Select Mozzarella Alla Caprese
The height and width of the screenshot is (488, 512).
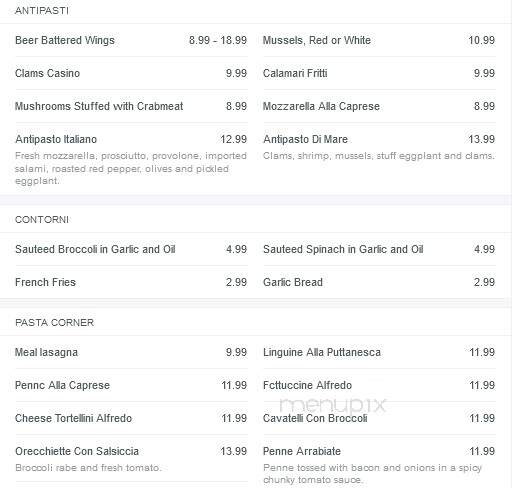coord(321,106)
